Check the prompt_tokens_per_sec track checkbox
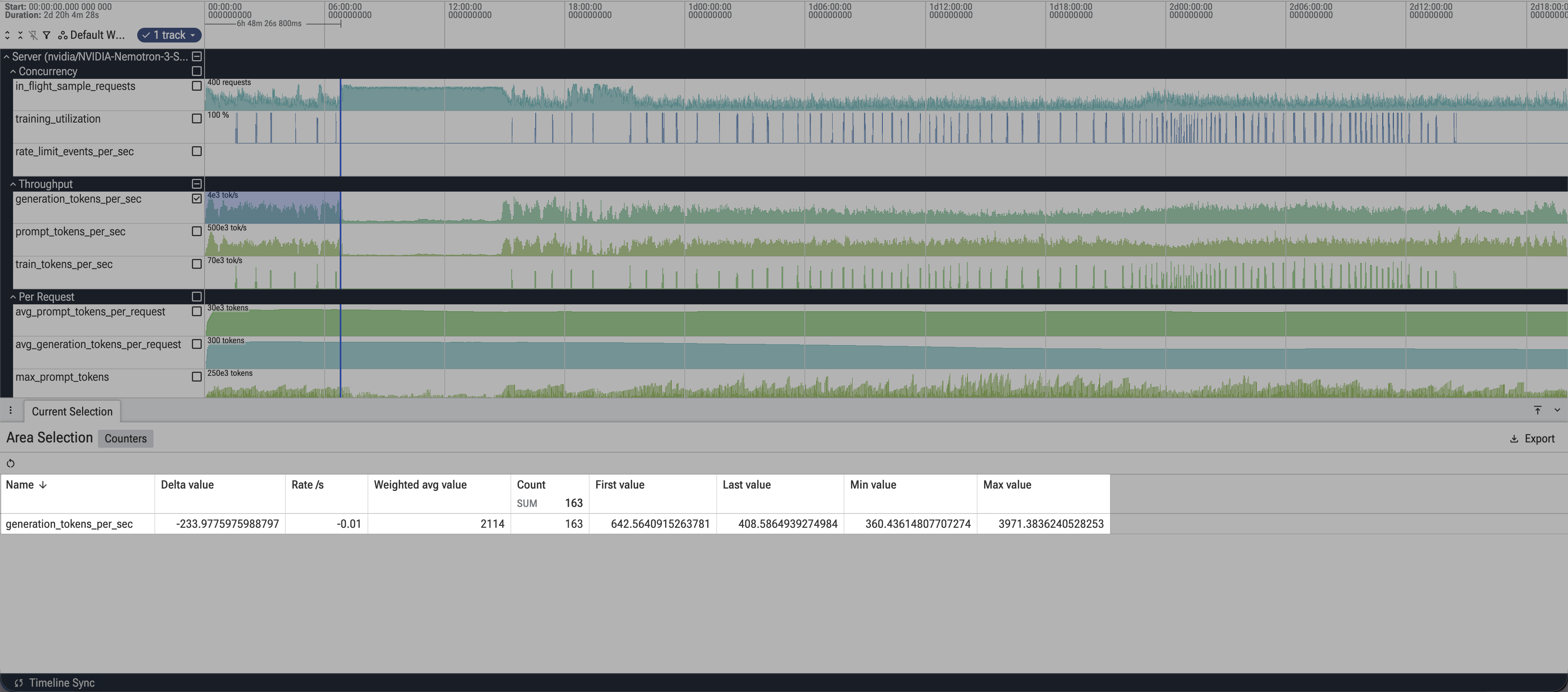Viewport: 1568px width, 692px height. (x=196, y=232)
